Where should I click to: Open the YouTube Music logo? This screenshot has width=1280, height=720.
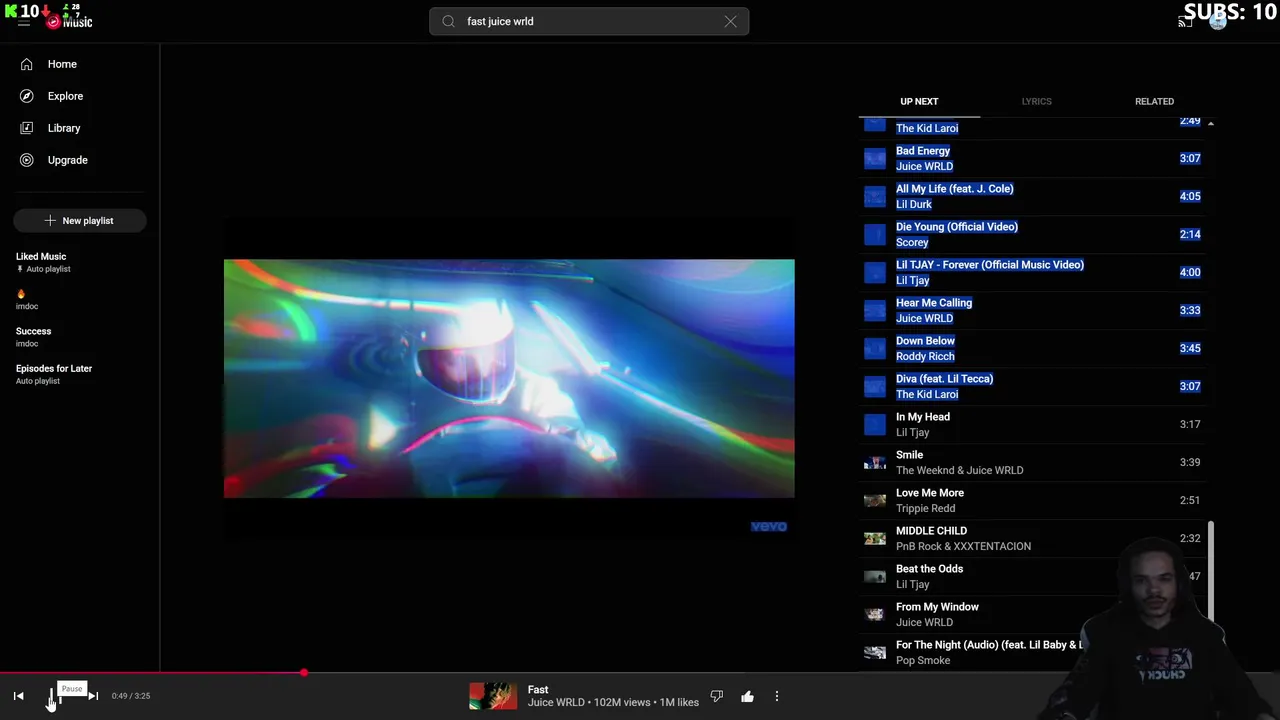pyautogui.click(x=70, y=20)
